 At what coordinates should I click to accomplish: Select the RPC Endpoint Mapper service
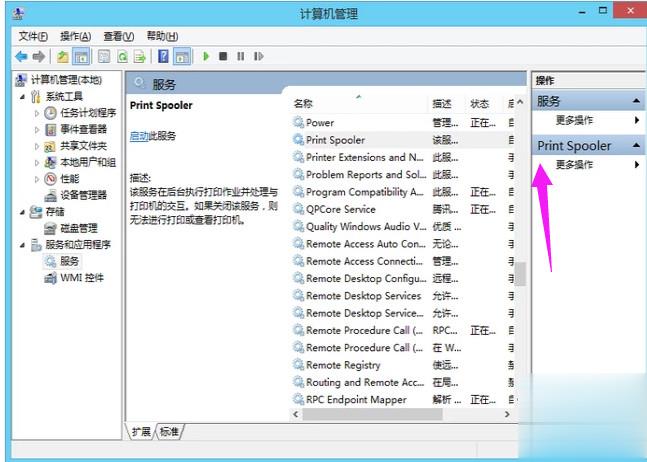click(403, 400)
